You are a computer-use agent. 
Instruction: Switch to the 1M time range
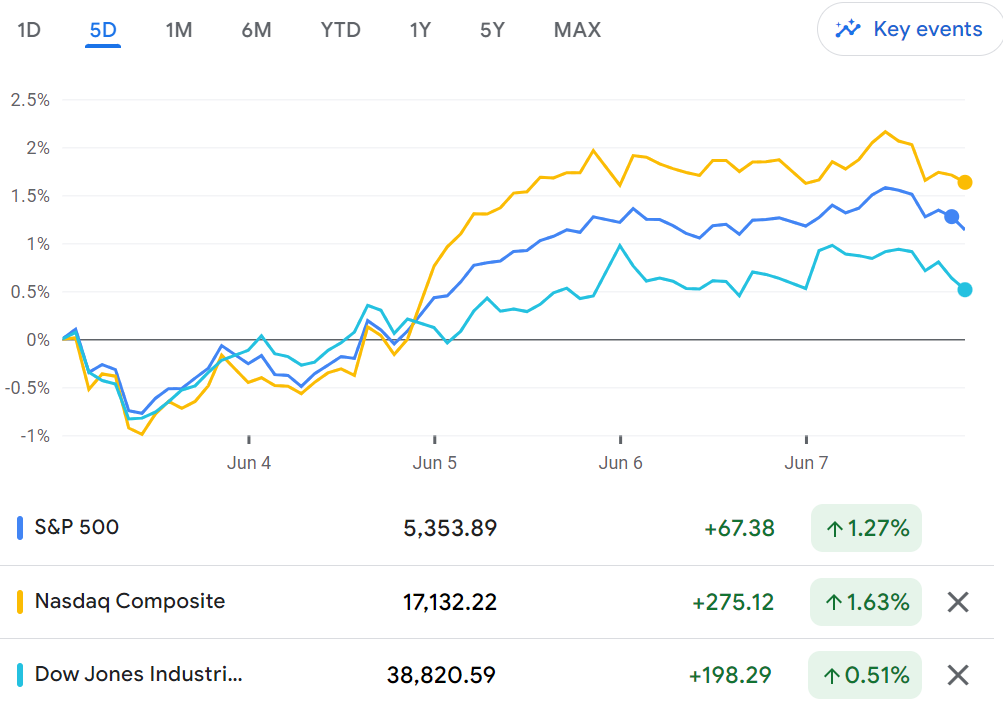click(x=178, y=30)
